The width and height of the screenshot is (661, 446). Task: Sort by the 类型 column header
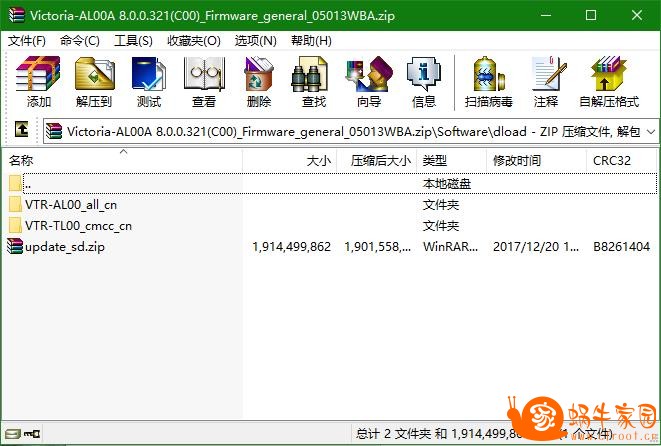pos(451,160)
